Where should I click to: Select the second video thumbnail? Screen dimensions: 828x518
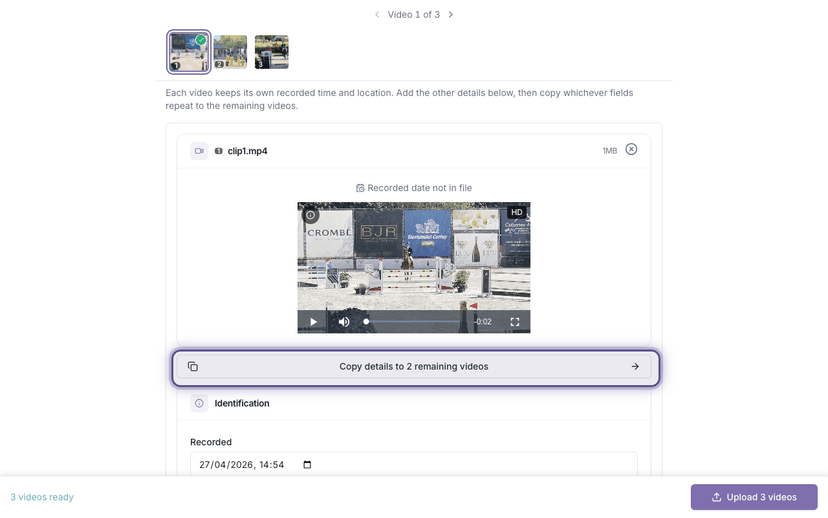coord(230,52)
